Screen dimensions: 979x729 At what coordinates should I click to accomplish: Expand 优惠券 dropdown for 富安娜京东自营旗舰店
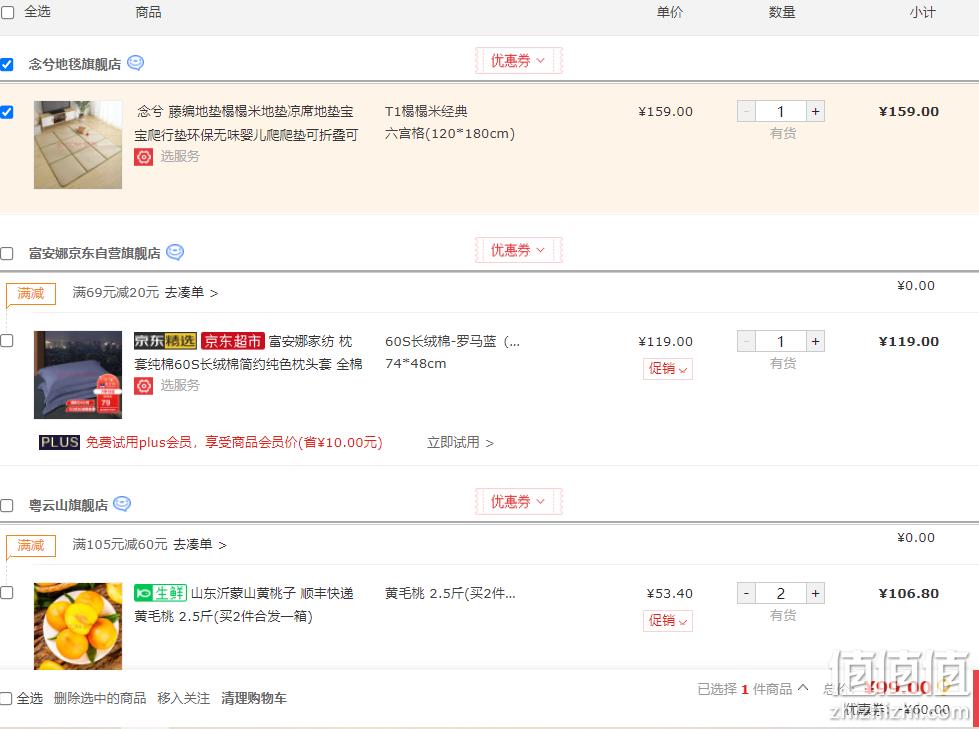(518, 250)
